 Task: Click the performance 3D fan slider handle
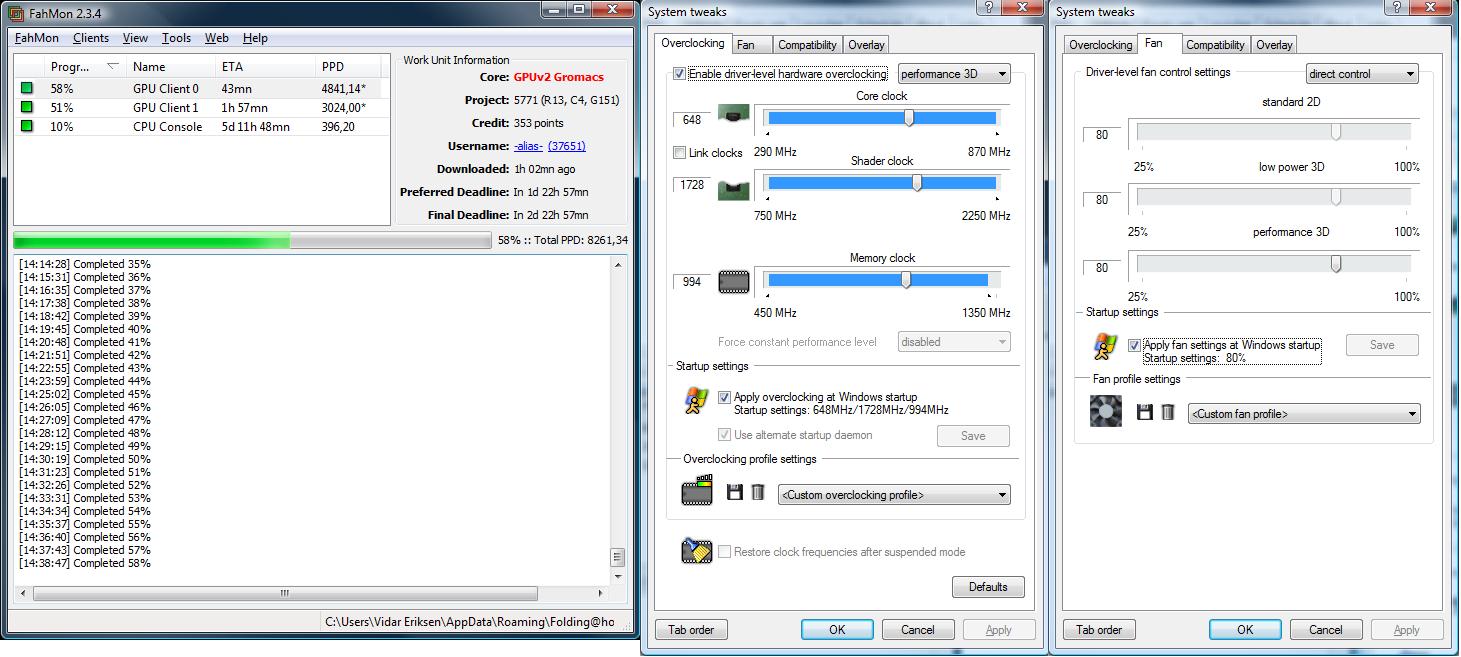pyautogui.click(x=1336, y=264)
